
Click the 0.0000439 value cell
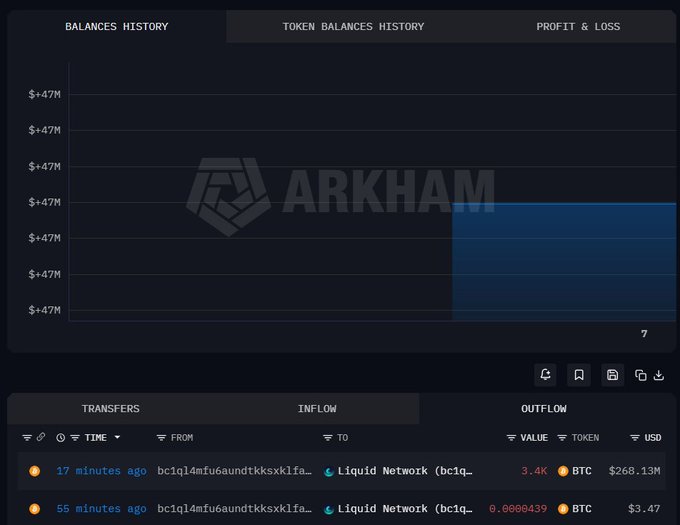pyautogui.click(x=518, y=509)
